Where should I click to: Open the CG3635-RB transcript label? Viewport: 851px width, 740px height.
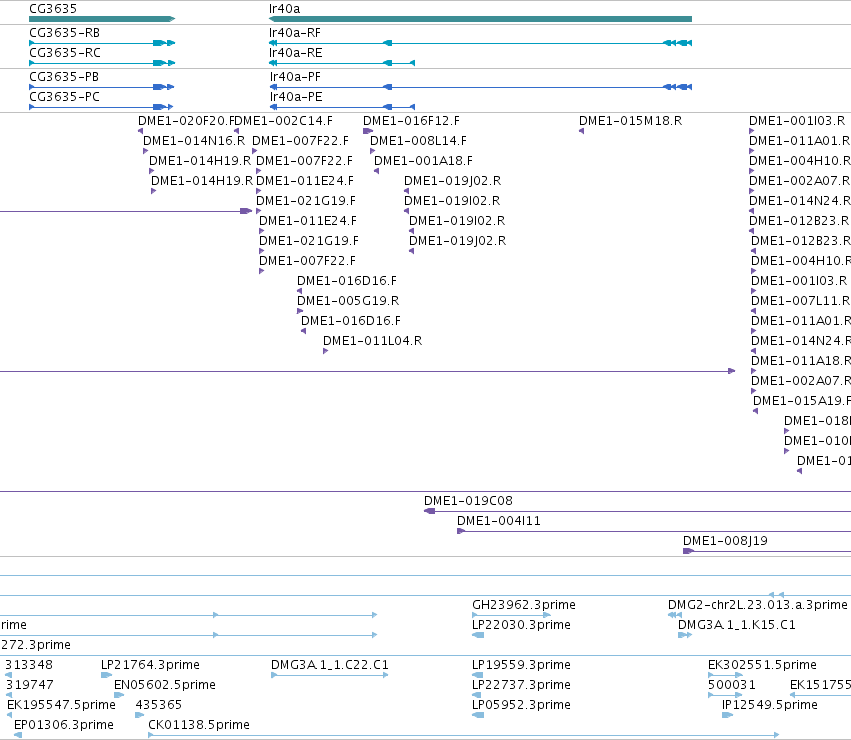(x=65, y=33)
